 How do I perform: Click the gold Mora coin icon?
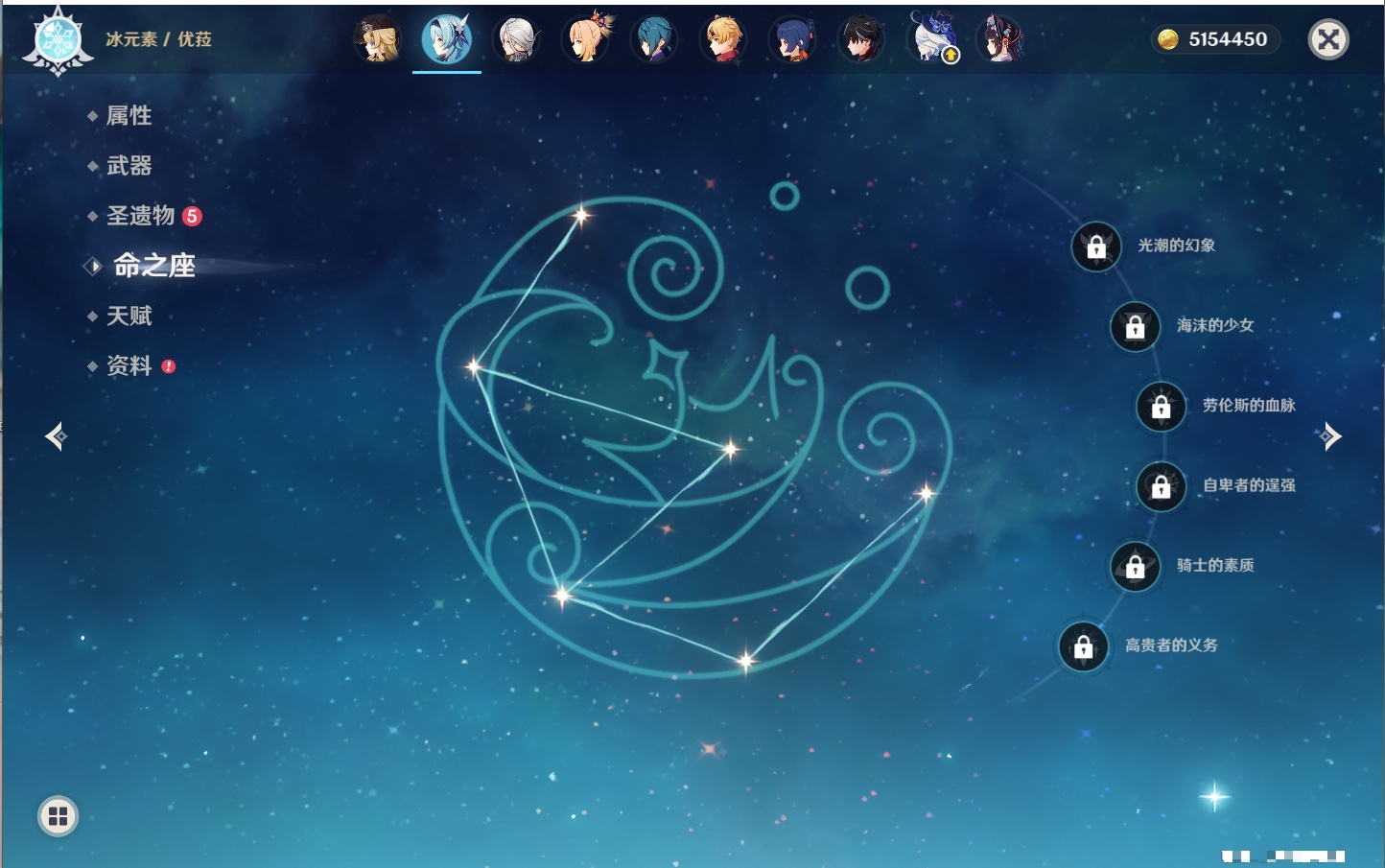point(1168,39)
